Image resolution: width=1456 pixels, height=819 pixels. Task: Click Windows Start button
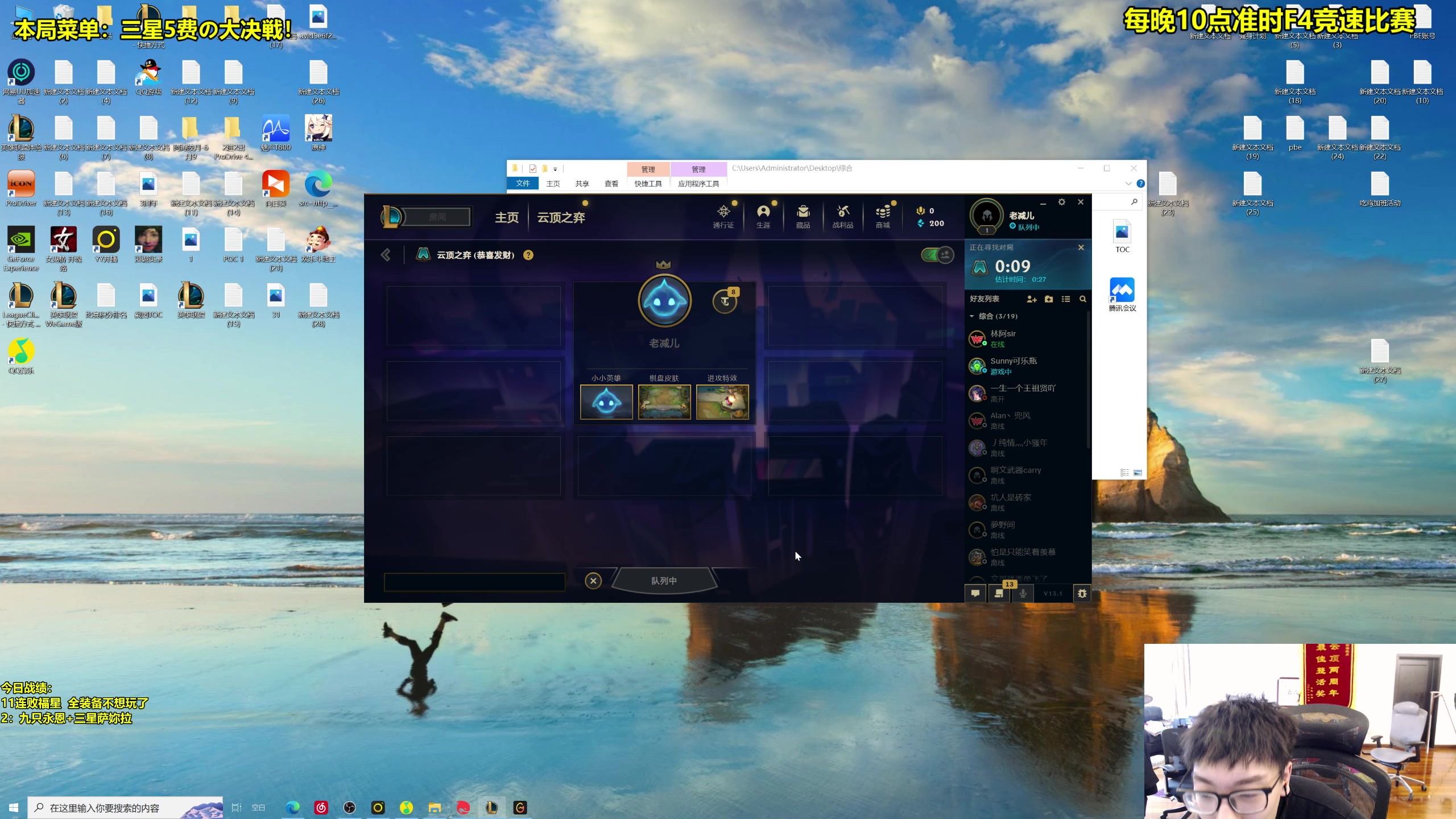coord(14,808)
